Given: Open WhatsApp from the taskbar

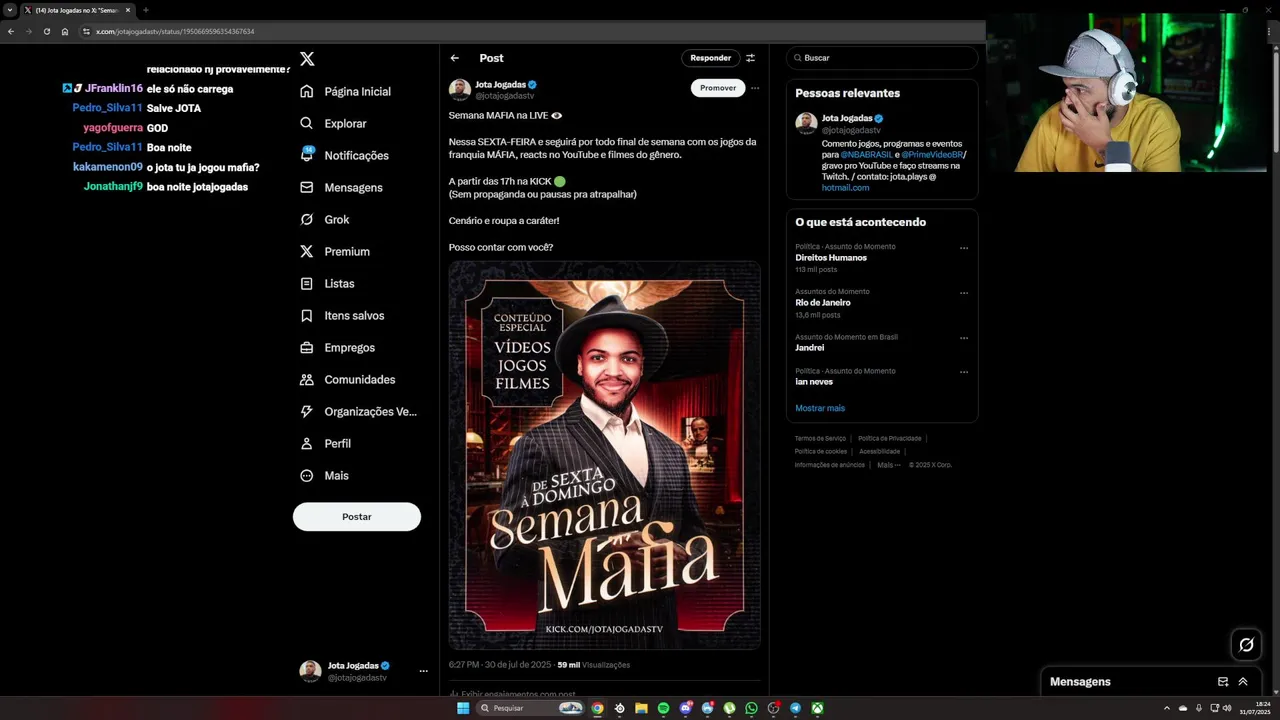Looking at the screenshot, I should 751,708.
